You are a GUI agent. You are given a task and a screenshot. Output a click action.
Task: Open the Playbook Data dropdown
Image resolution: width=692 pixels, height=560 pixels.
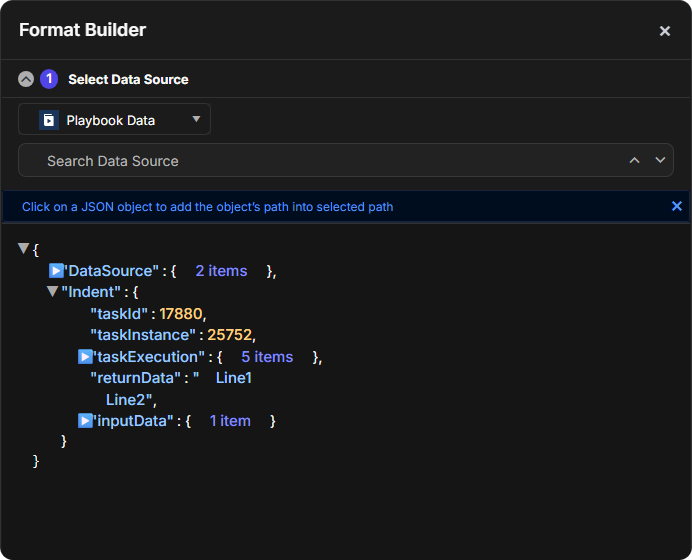(x=114, y=119)
